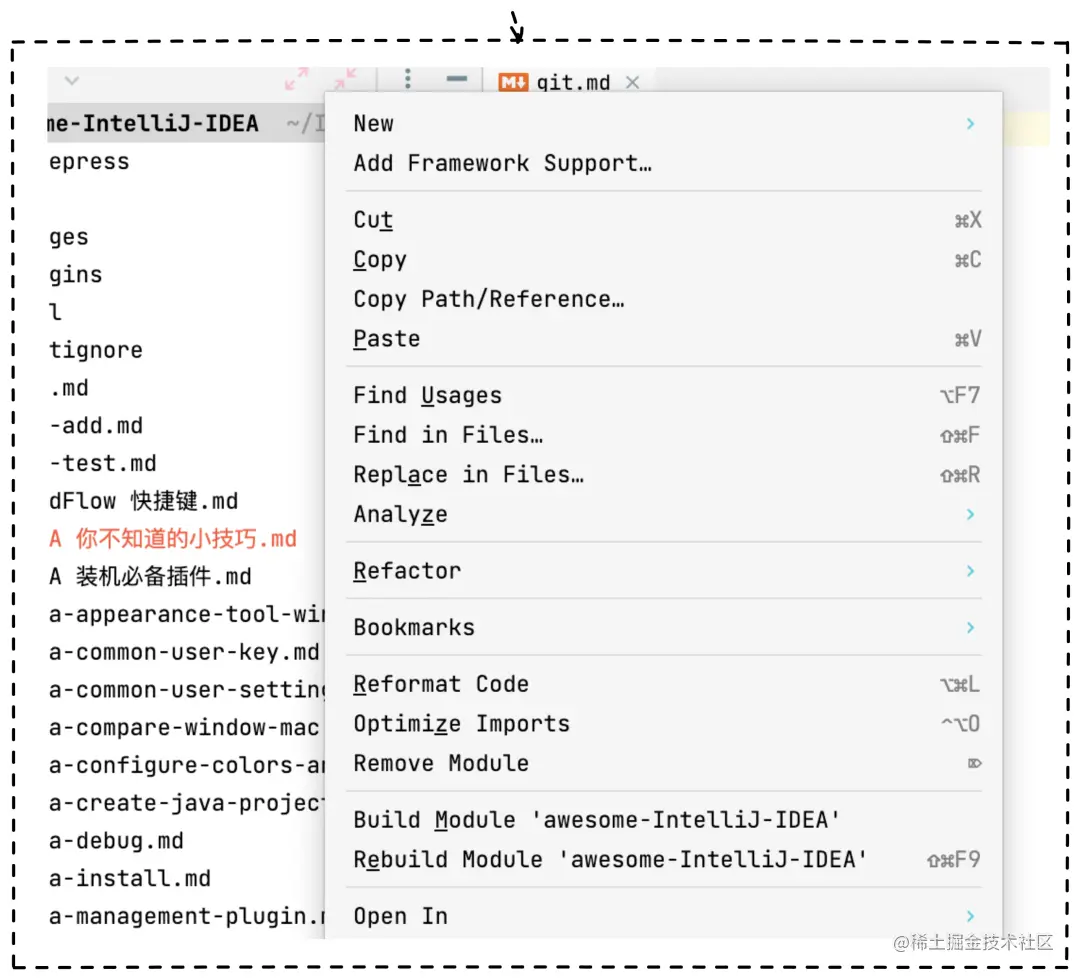Open the Bookmarks menu entry

click(x=664, y=628)
